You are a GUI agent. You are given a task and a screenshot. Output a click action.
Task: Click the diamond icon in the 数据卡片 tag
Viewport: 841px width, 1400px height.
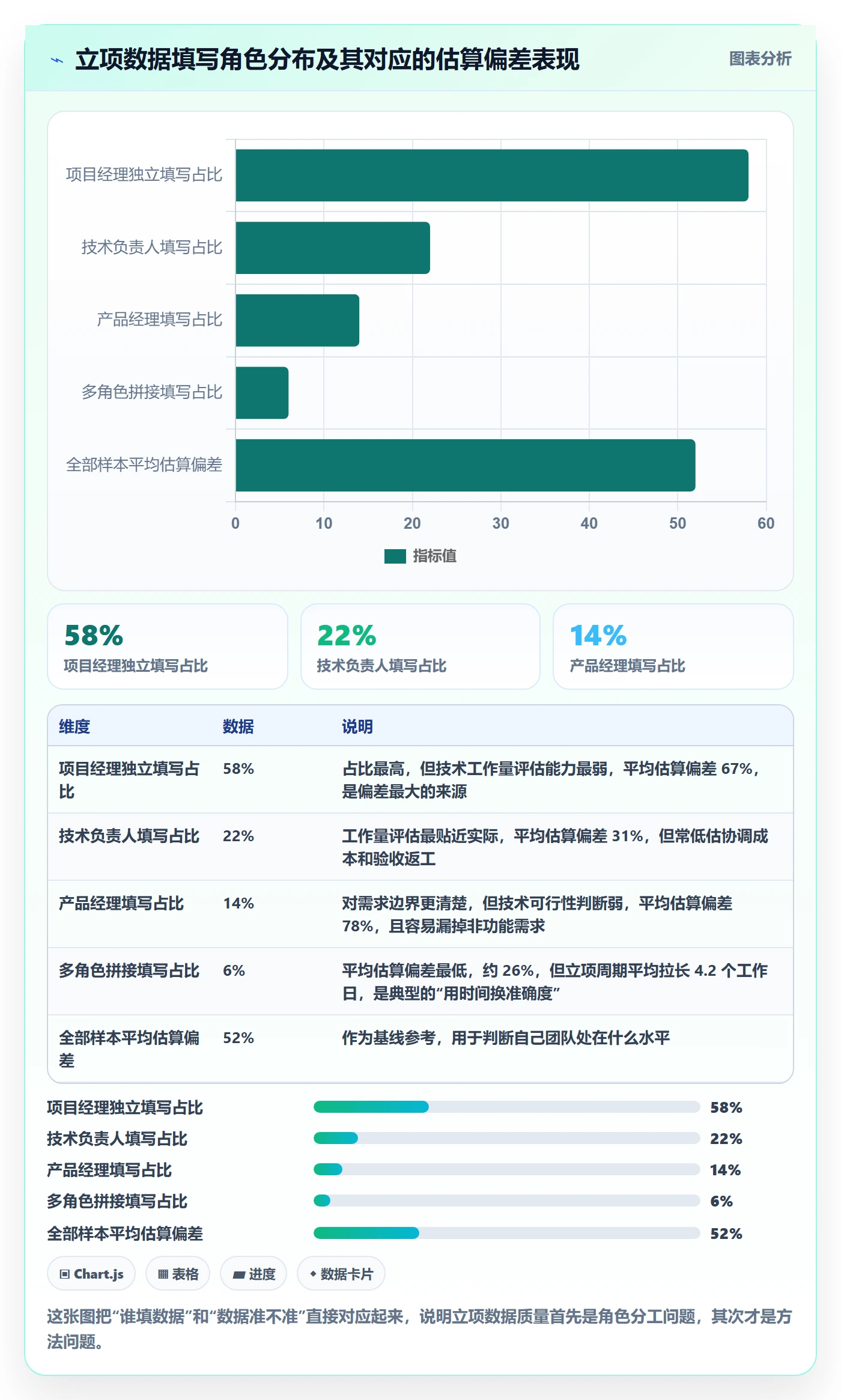click(313, 1274)
